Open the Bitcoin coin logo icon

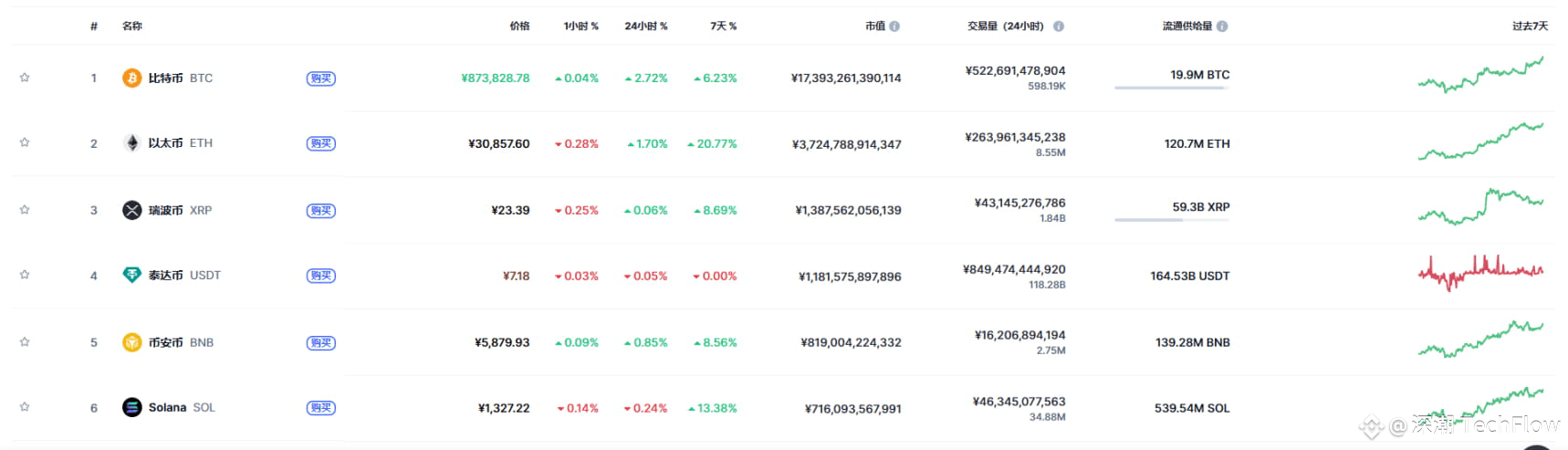pos(132,78)
